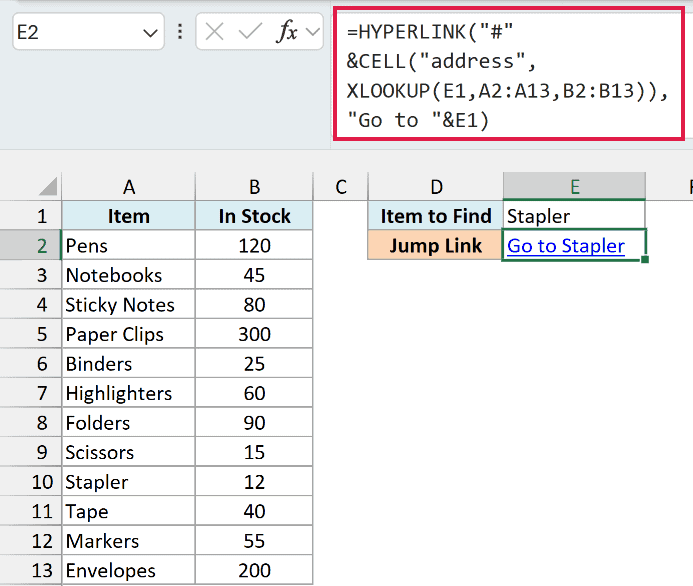Viewport: 693px width, 586px height.
Task: Select row 13 header
Action: click(30, 570)
